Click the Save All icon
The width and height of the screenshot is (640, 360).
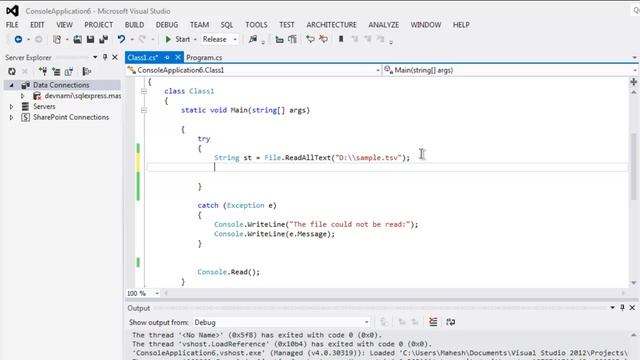click(x=103, y=39)
